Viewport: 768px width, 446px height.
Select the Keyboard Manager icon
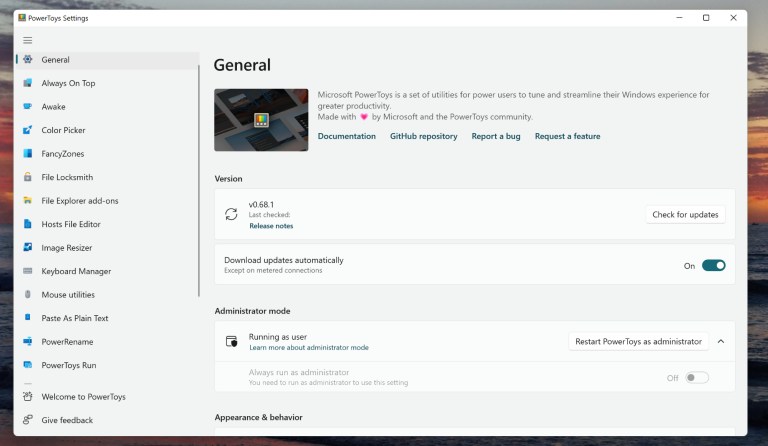point(28,271)
